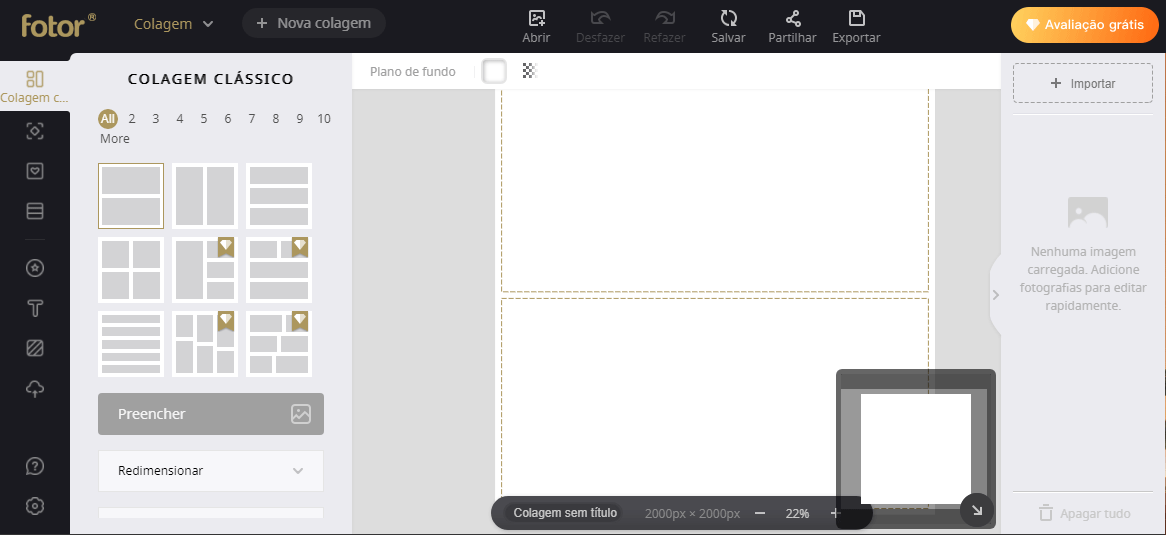Open the settings gear in sidebar

pos(35,506)
